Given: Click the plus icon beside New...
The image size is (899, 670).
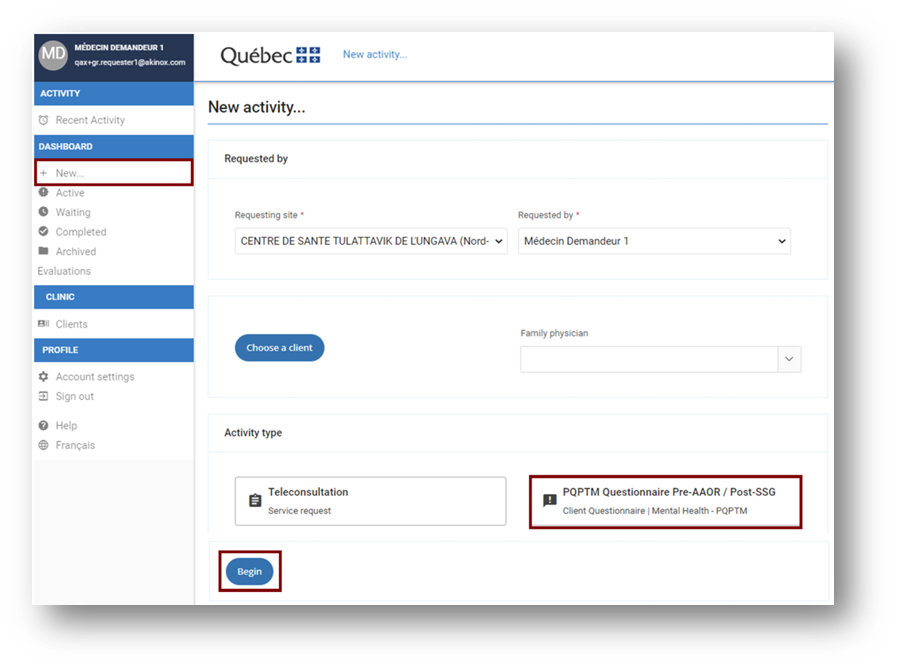Looking at the screenshot, I should [x=44, y=173].
